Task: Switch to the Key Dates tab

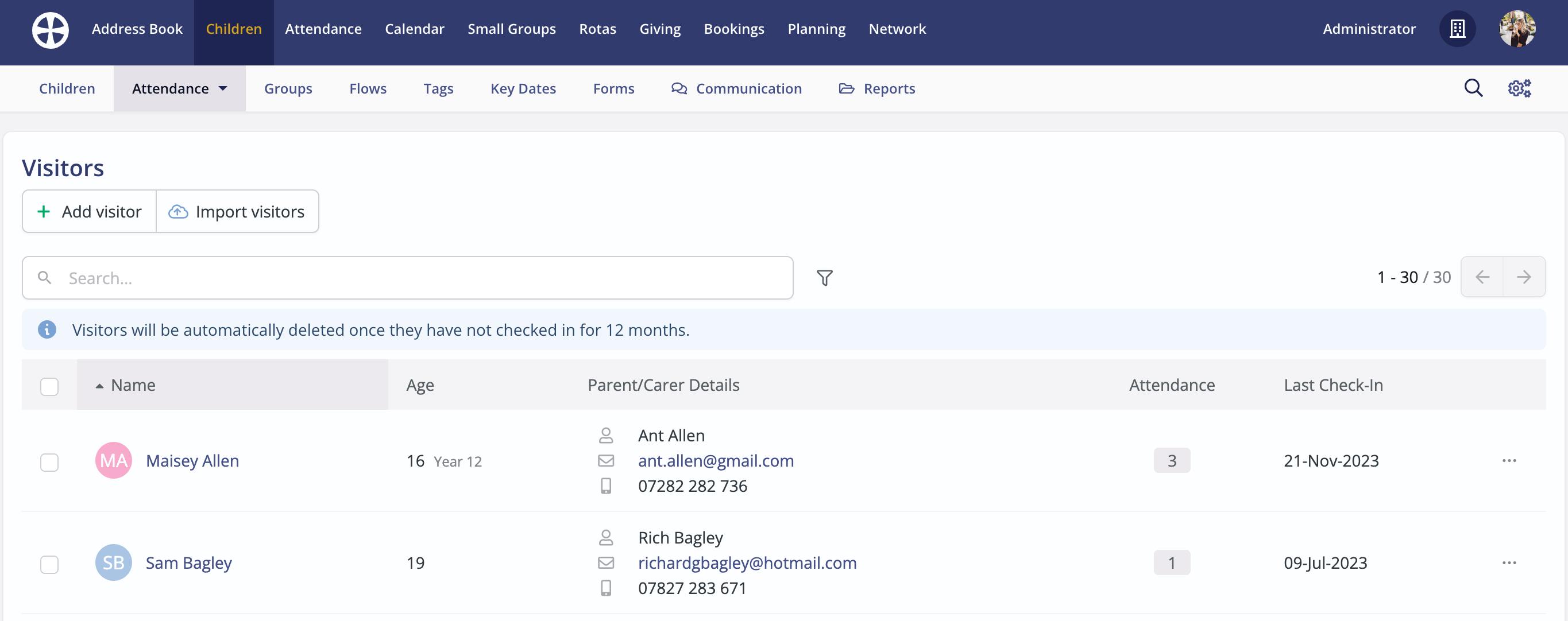Action: 523,89
